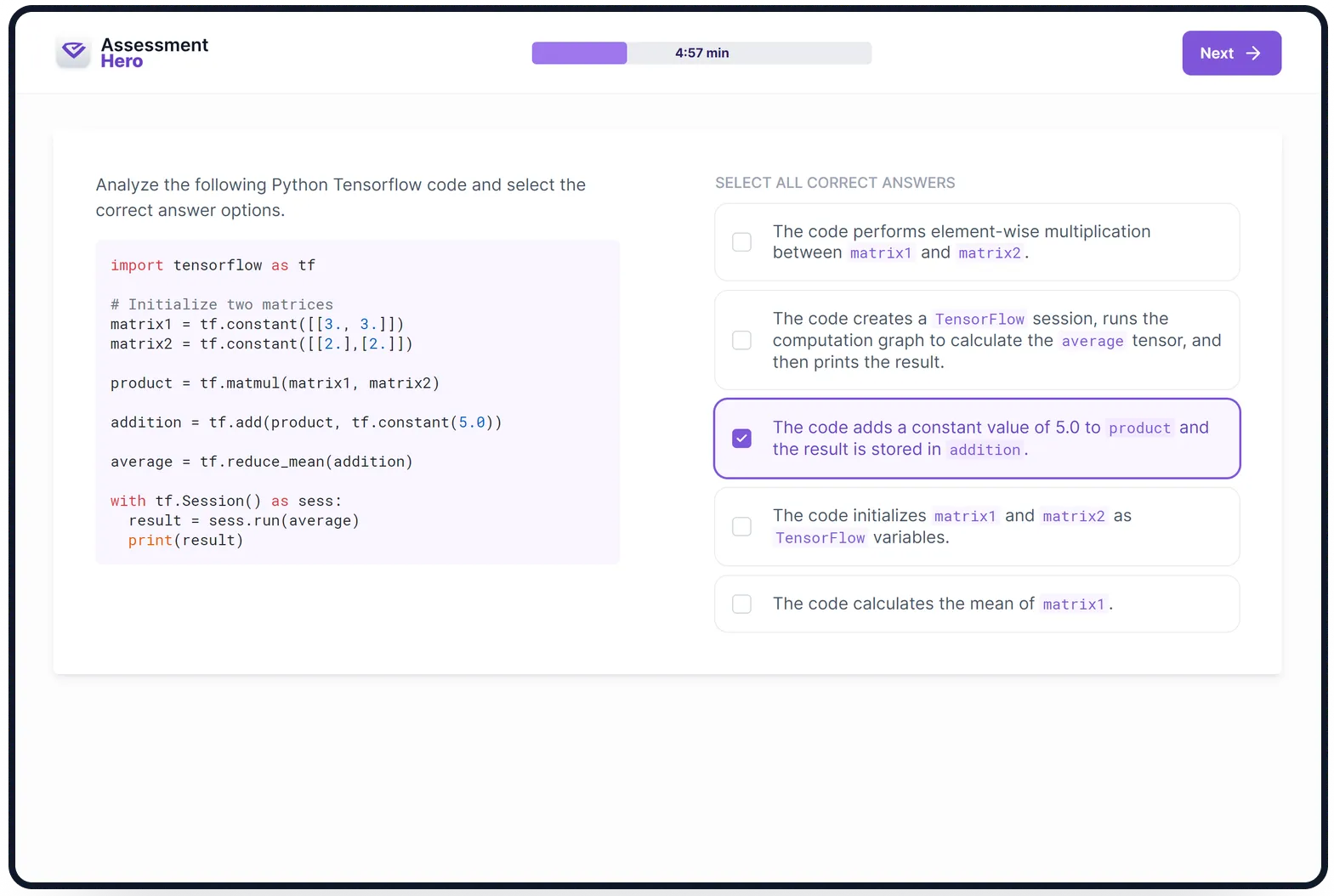This screenshot has width=1334, height=896.
Task: Click the SELECT ALL CORRECT ANSWERS heading
Action: pyautogui.click(x=835, y=183)
